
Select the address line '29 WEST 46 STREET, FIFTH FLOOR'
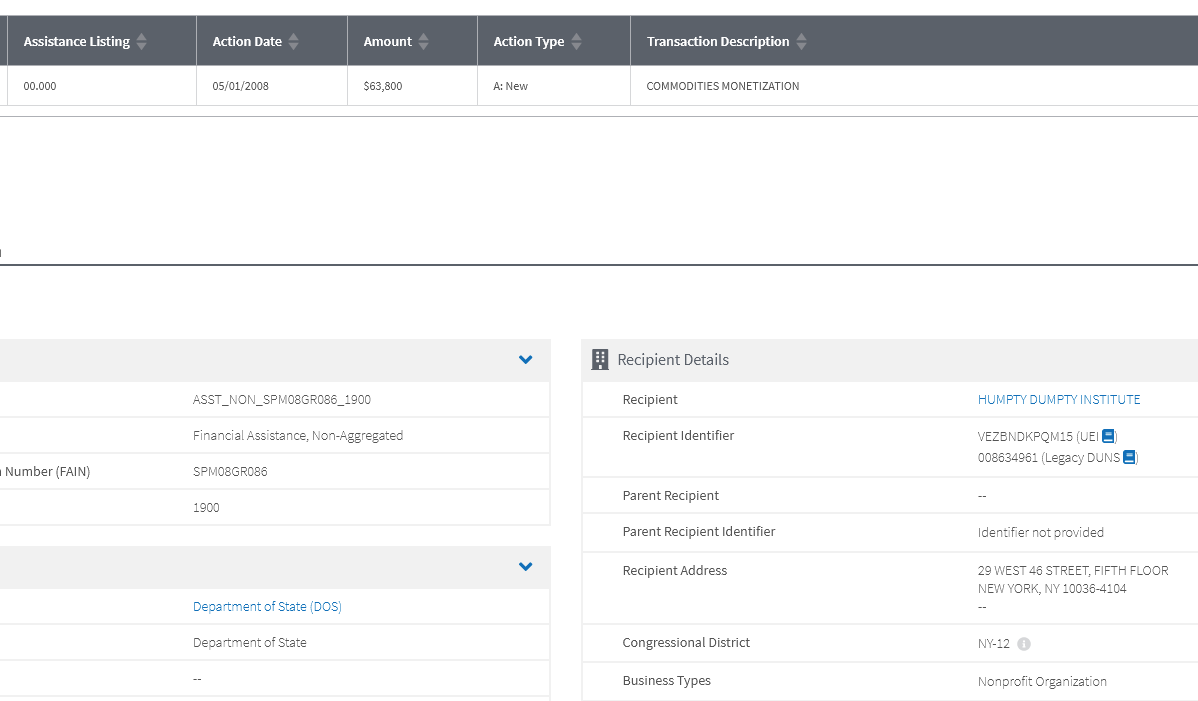1073,570
